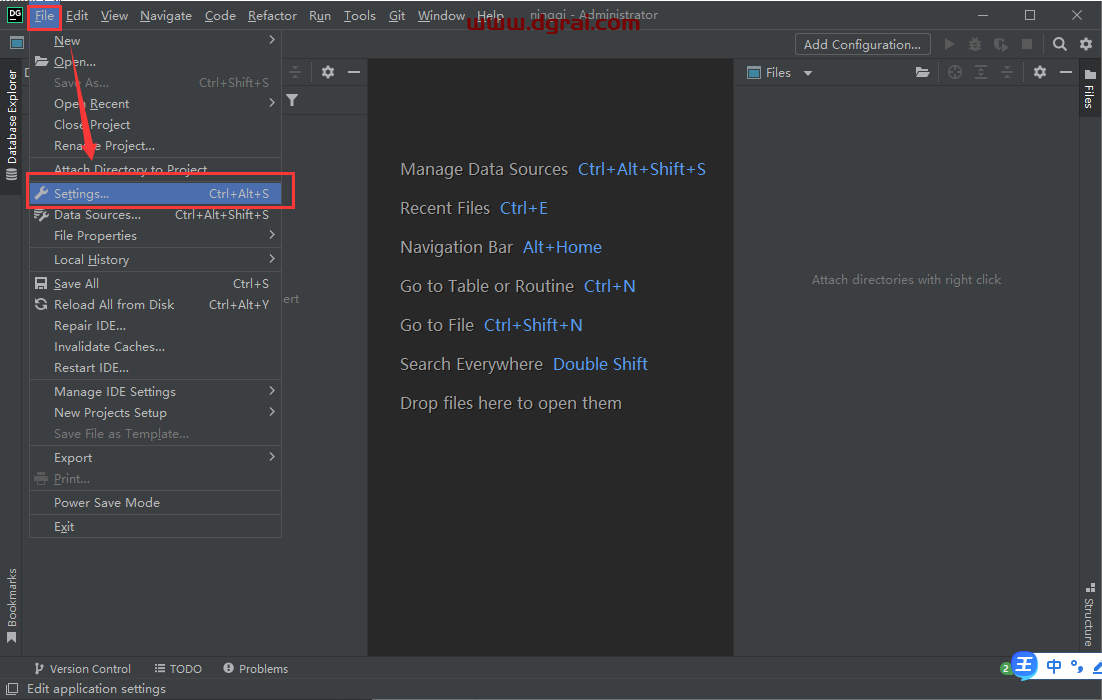Hide the Database Explorer panel

point(354,72)
